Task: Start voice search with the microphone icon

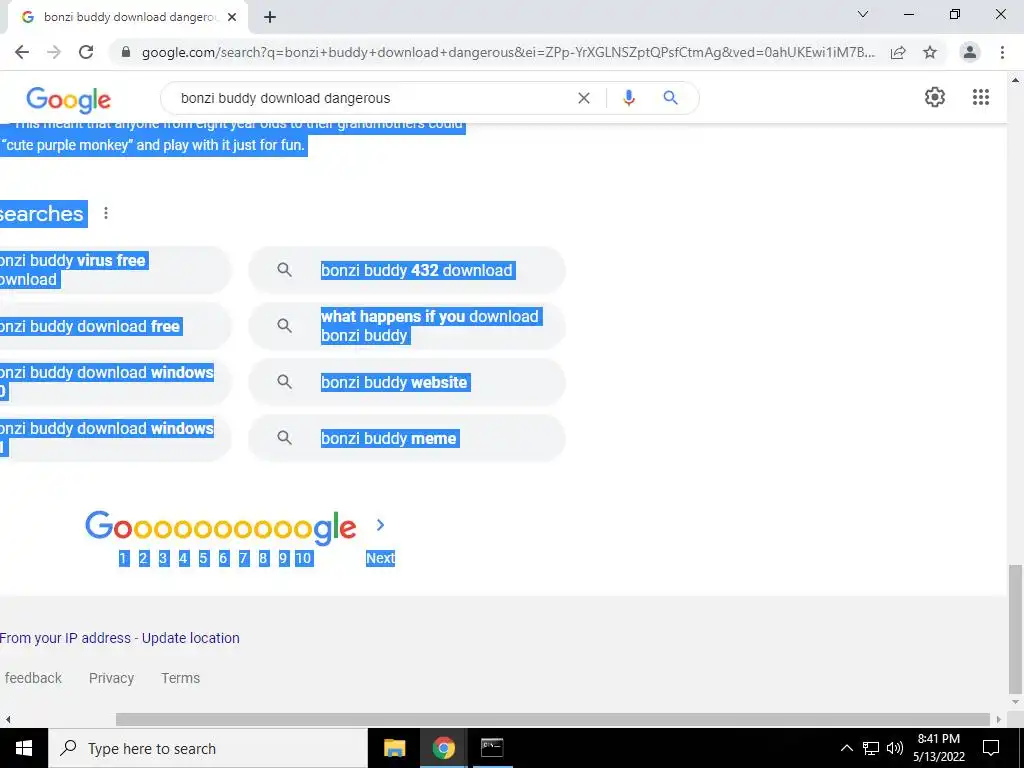Action: (x=629, y=98)
